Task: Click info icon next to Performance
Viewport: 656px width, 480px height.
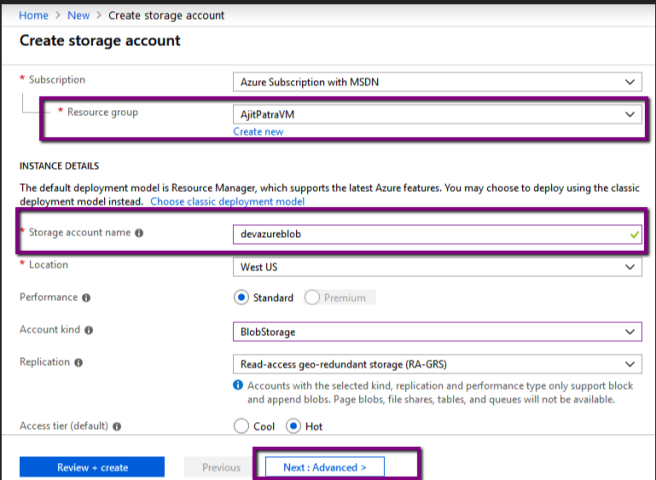Action: 87,297
